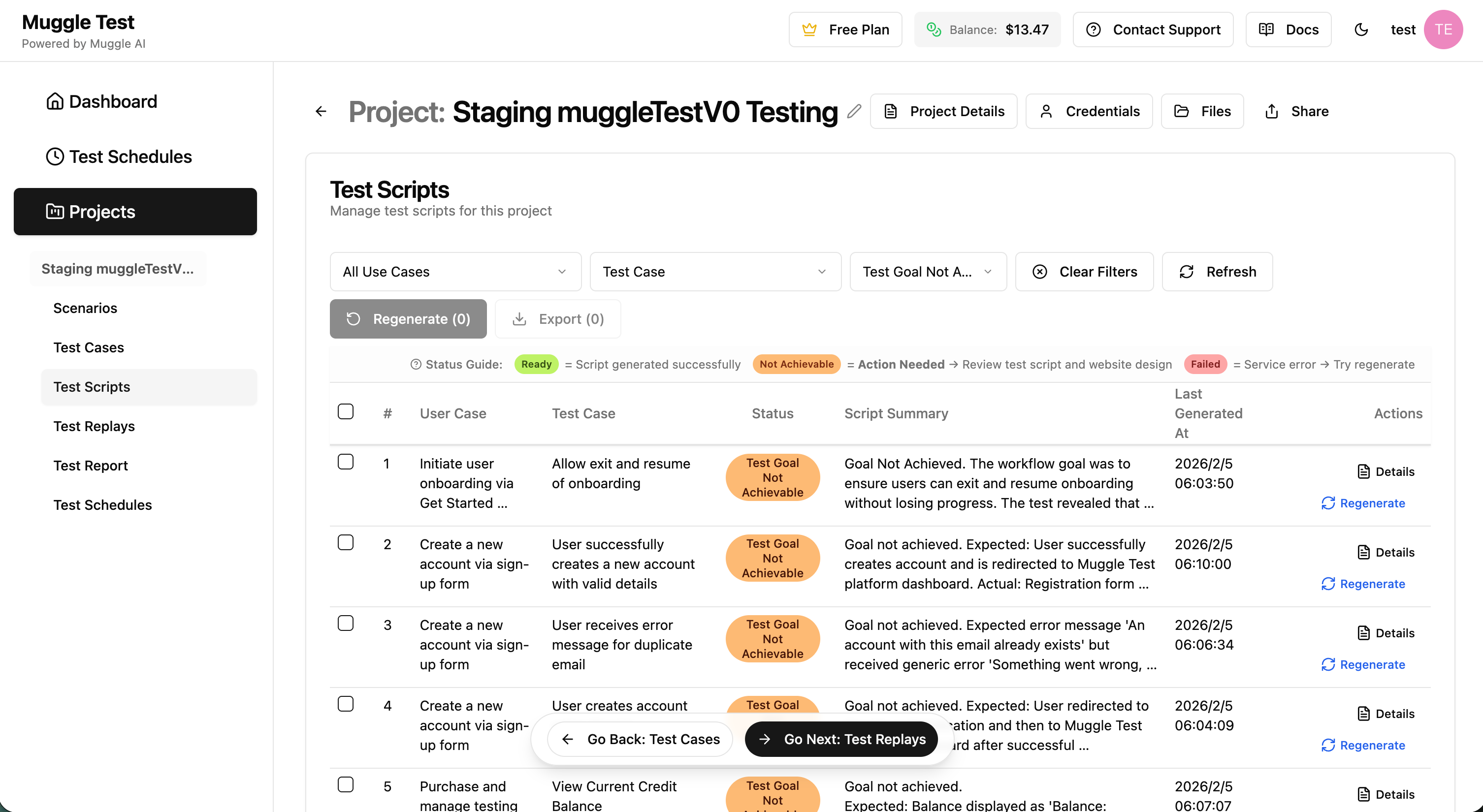Click the Status Guide question mark icon
1483x812 pixels.
pos(416,364)
